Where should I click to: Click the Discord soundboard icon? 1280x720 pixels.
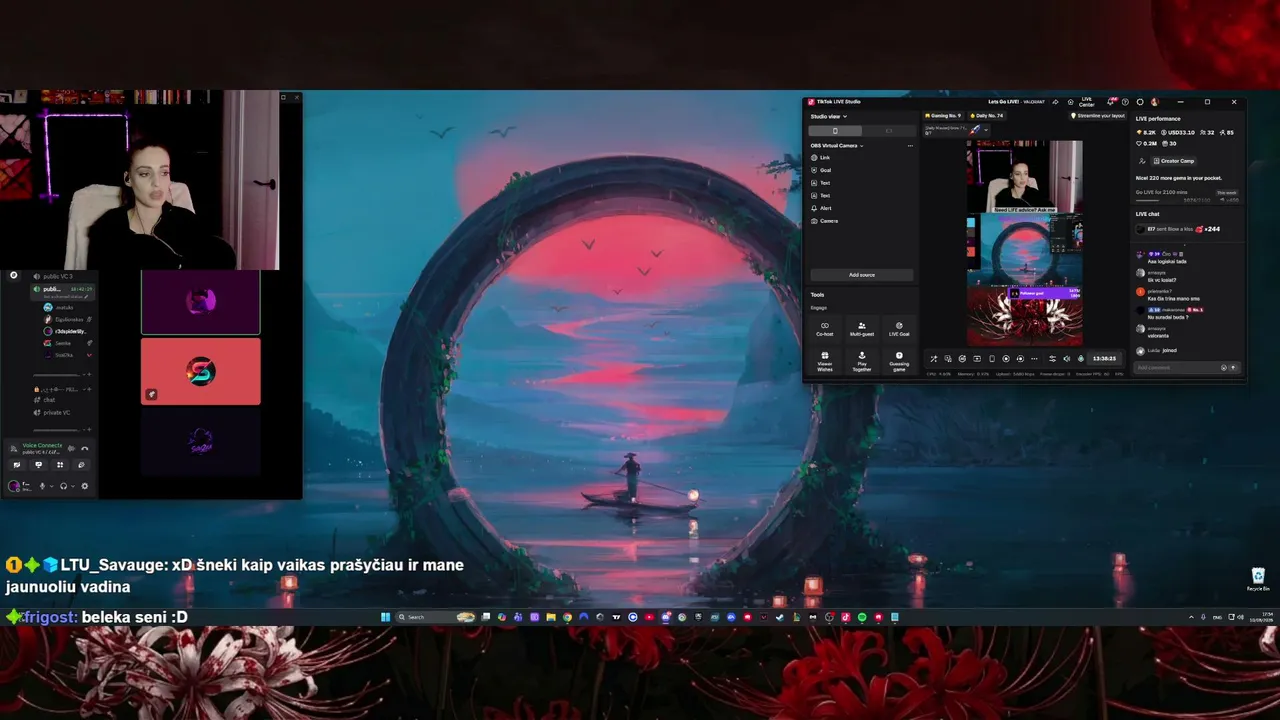(82, 465)
